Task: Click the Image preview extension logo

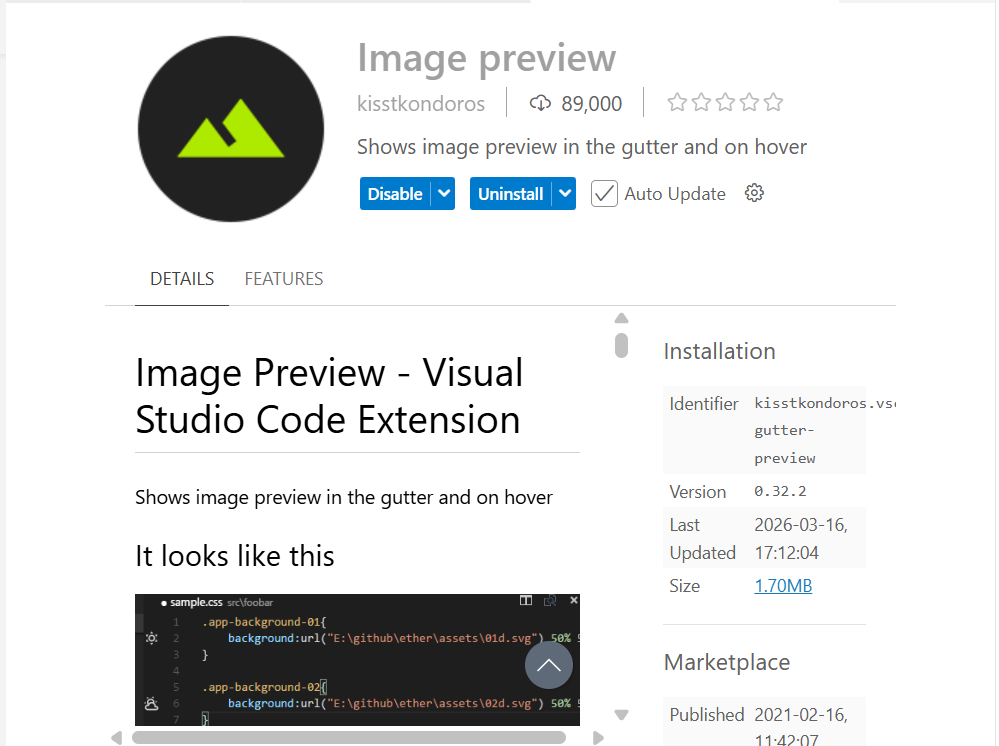Action: pos(231,129)
